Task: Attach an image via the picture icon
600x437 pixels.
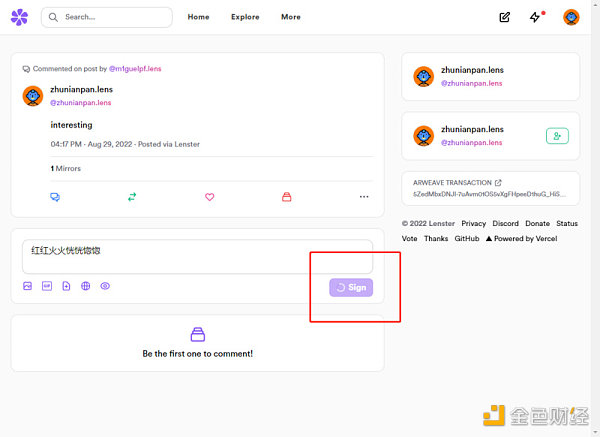Action: pyautogui.click(x=28, y=286)
